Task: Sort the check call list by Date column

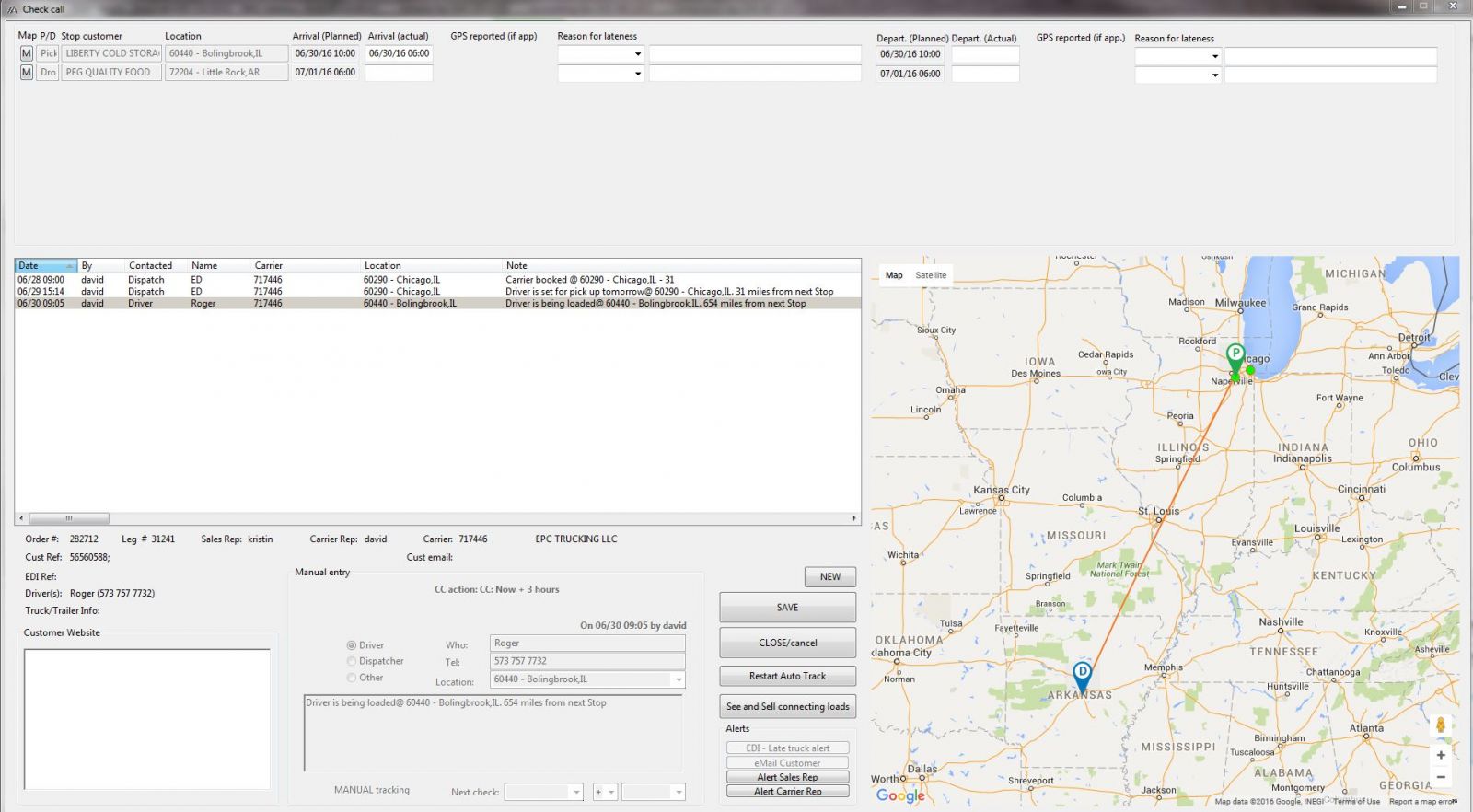Action: (44, 266)
